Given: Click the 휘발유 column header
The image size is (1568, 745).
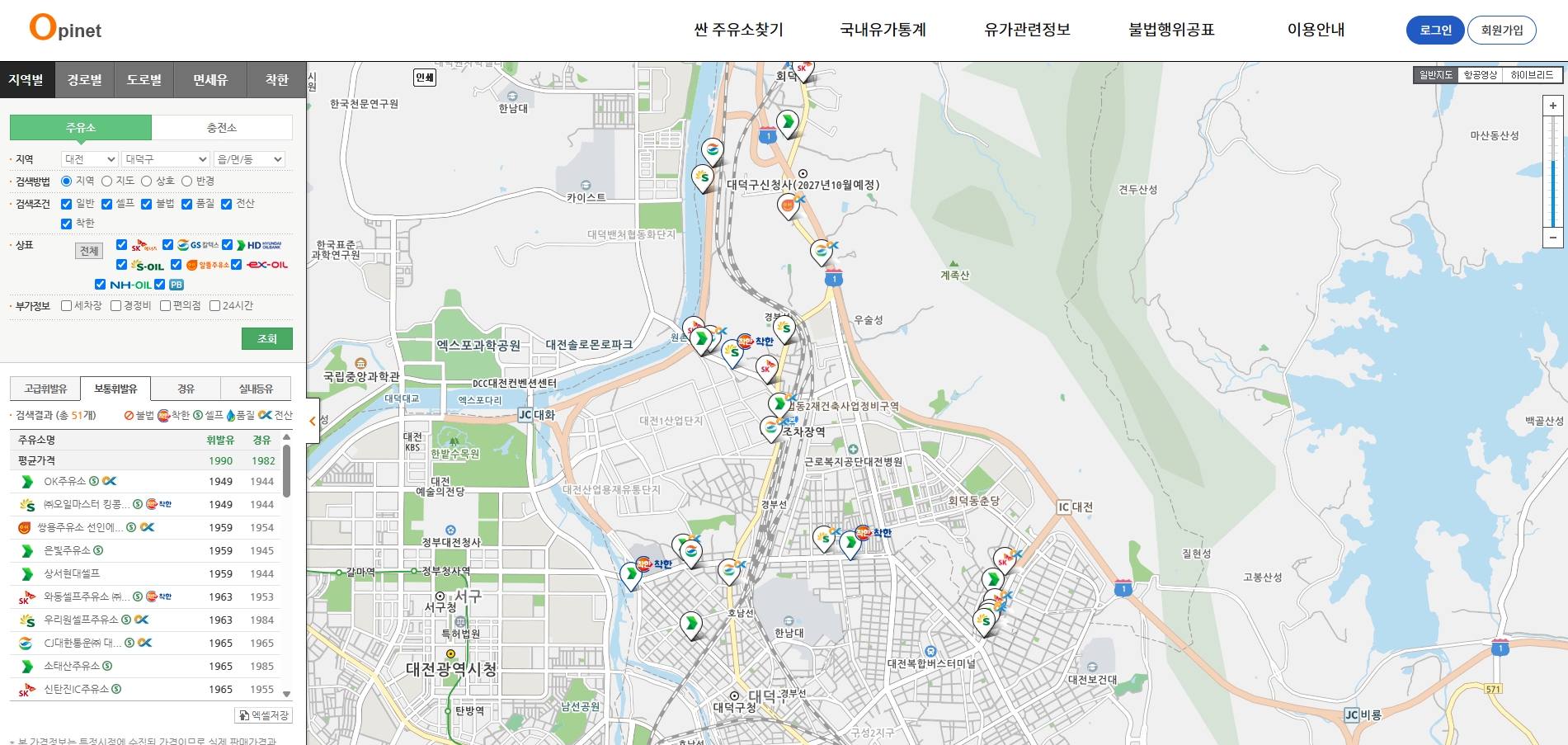Looking at the screenshot, I should (x=220, y=440).
